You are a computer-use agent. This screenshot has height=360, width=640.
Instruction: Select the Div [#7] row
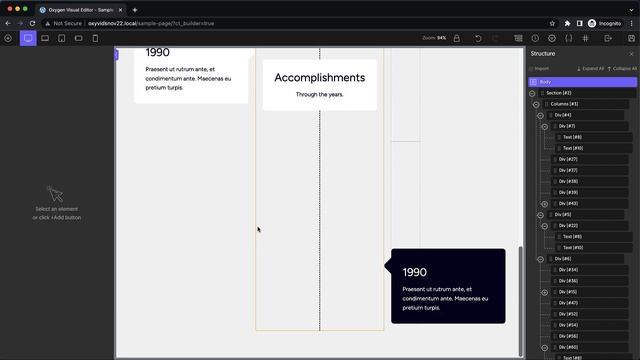[x=589, y=126]
